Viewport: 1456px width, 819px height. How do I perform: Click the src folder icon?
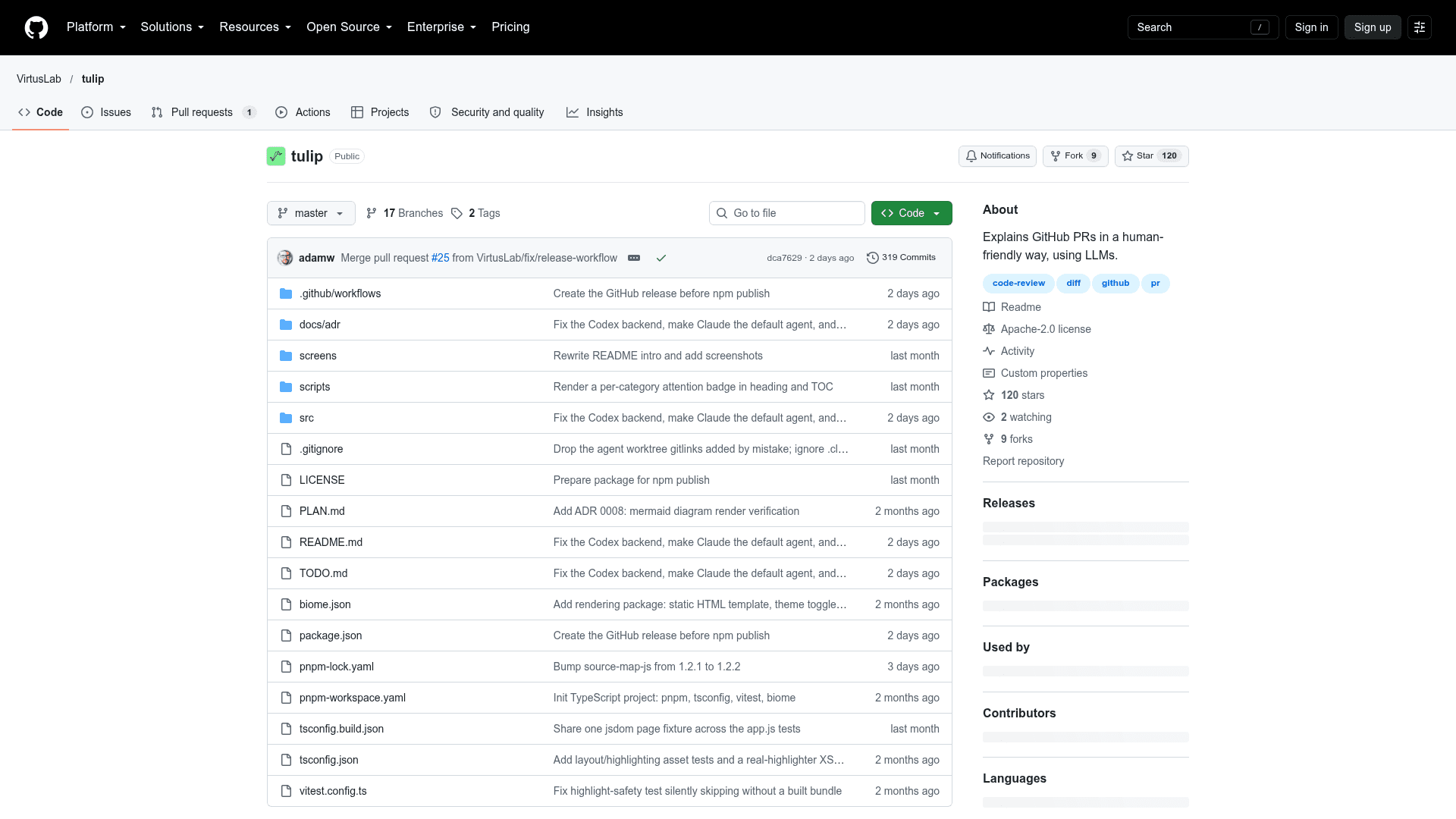tap(286, 418)
